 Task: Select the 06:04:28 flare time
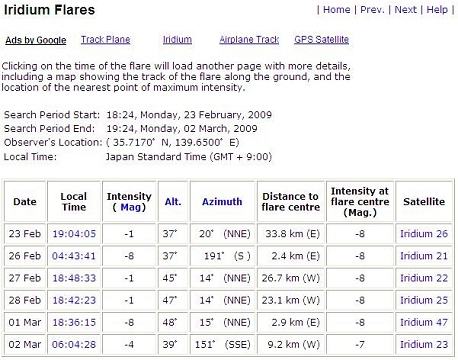click(x=74, y=345)
